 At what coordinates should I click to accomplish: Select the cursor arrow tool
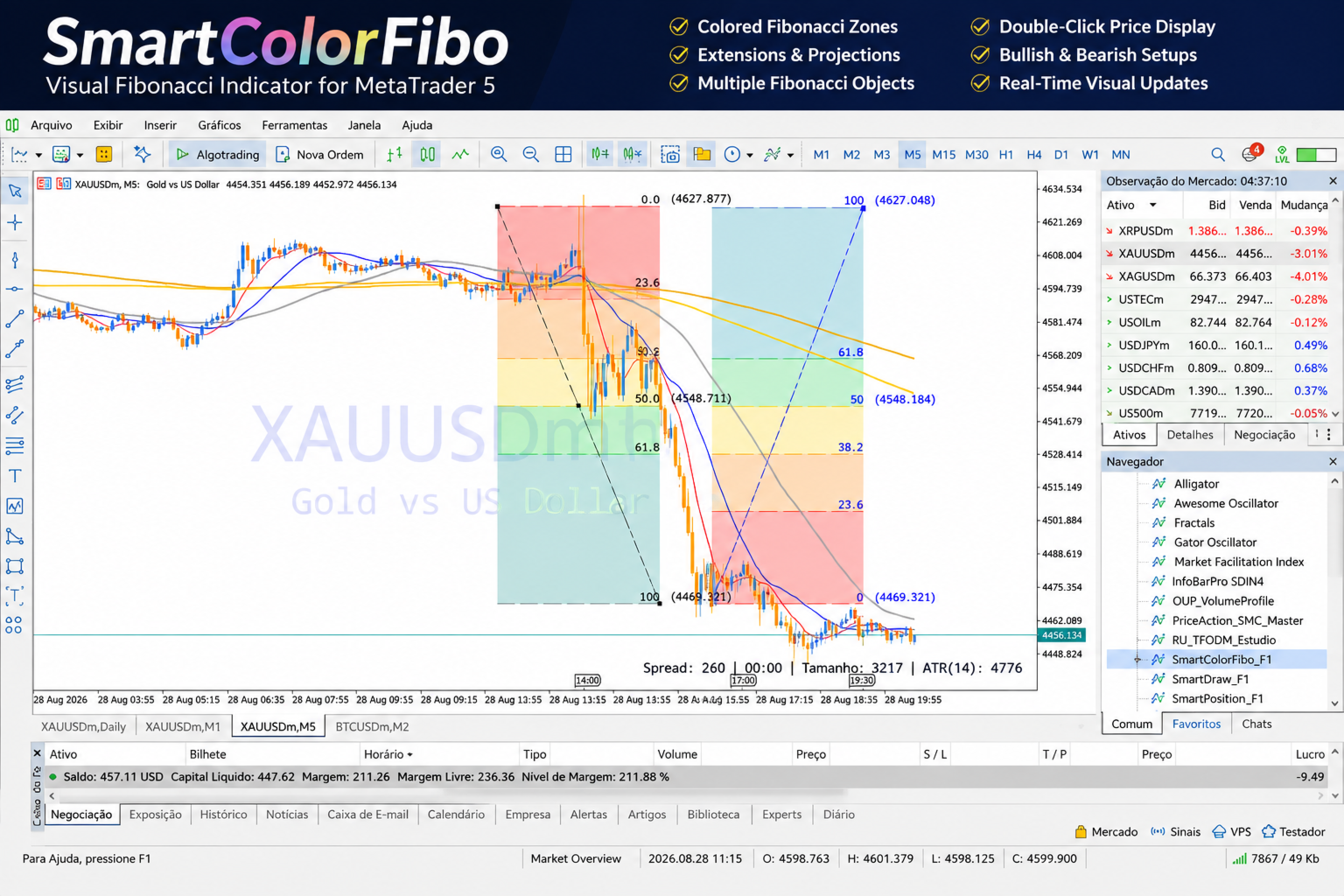15,191
